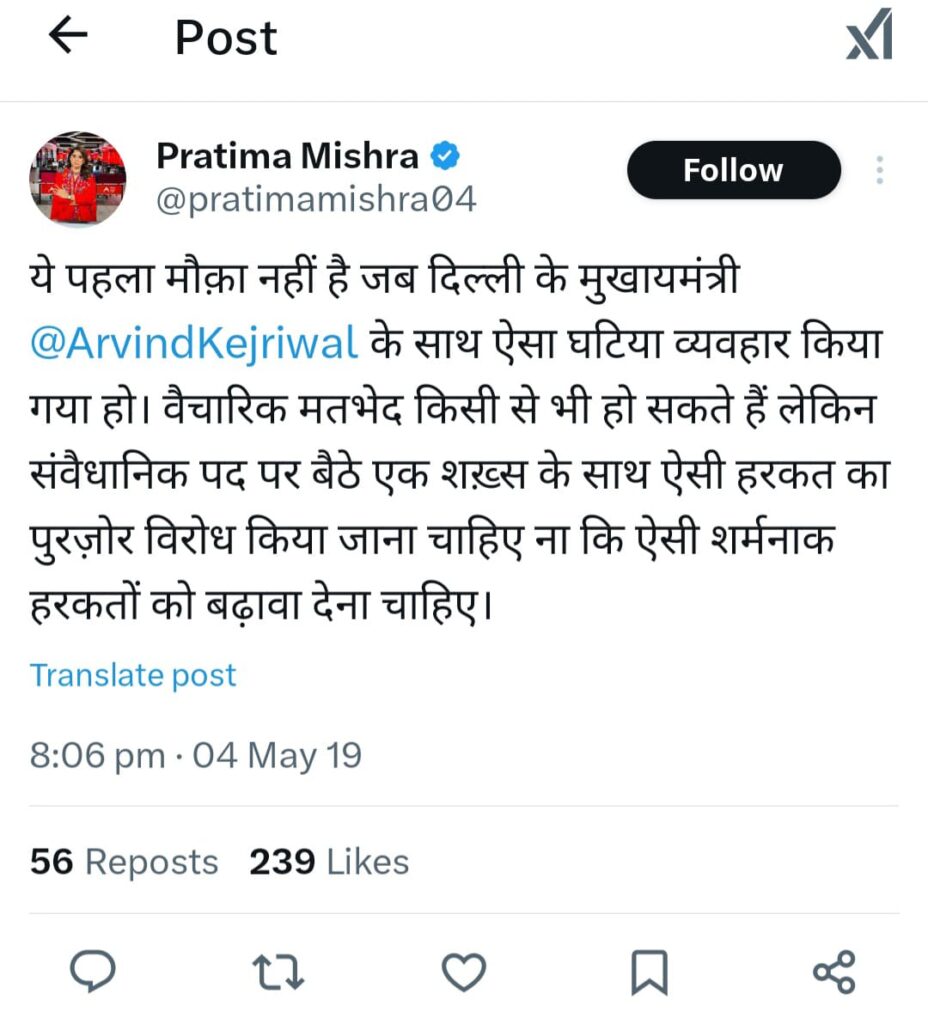Translate this post
The width and height of the screenshot is (928, 1024).
[x=133, y=675]
